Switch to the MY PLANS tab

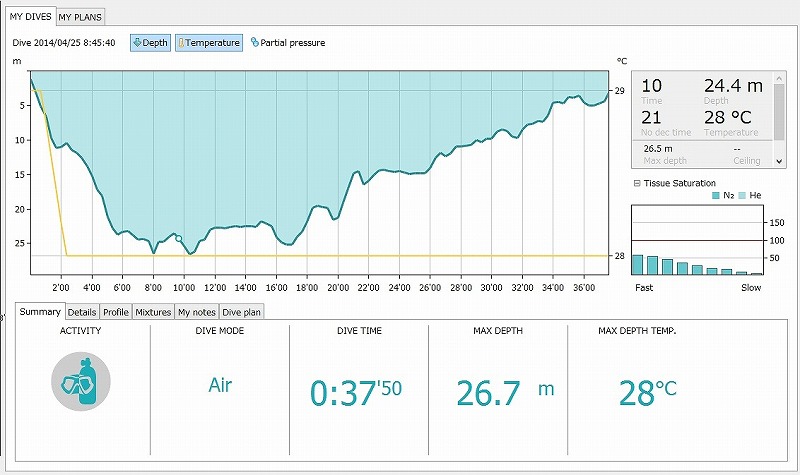pos(80,17)
